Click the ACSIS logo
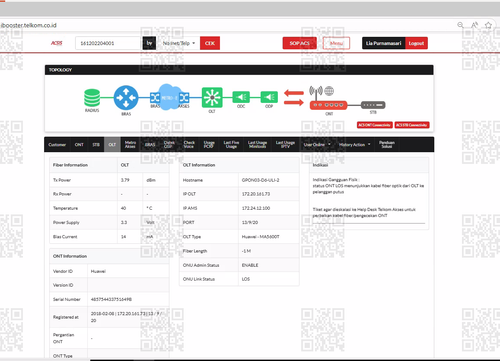Viewport: 500px width, 361px height. pyautogui.click(x=56, y=43)
